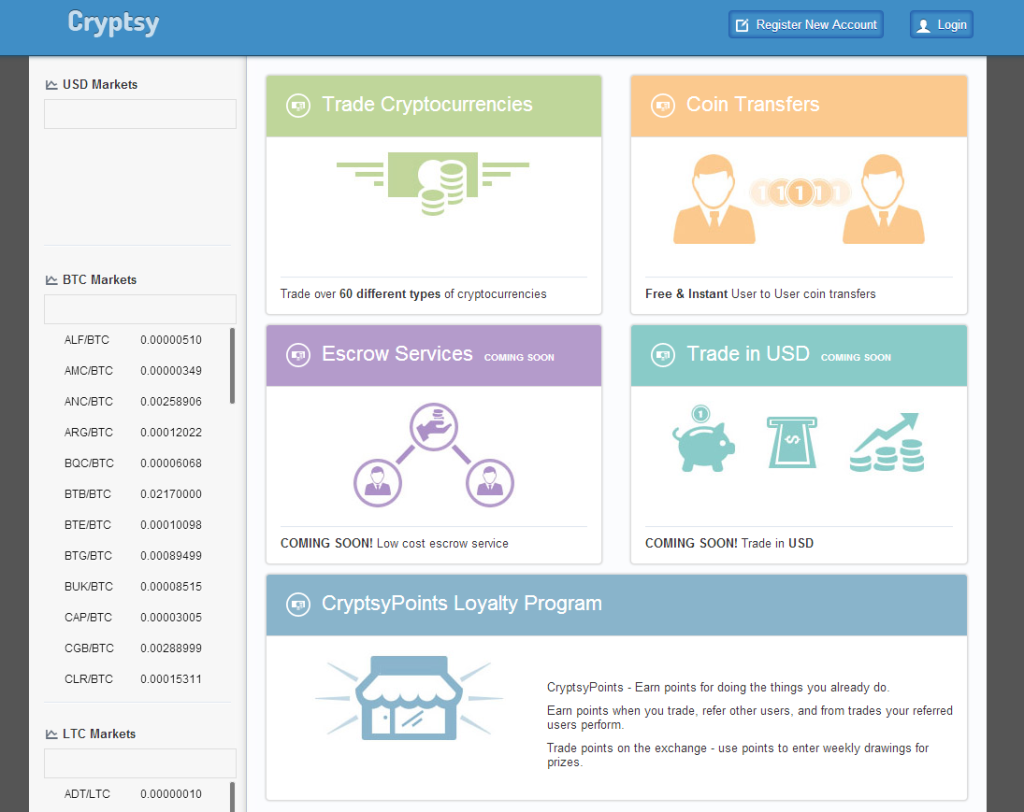Viewport: 1024px width, 812px height.
Task: Click the lower left purple user circle
Action: coord(377,483)
